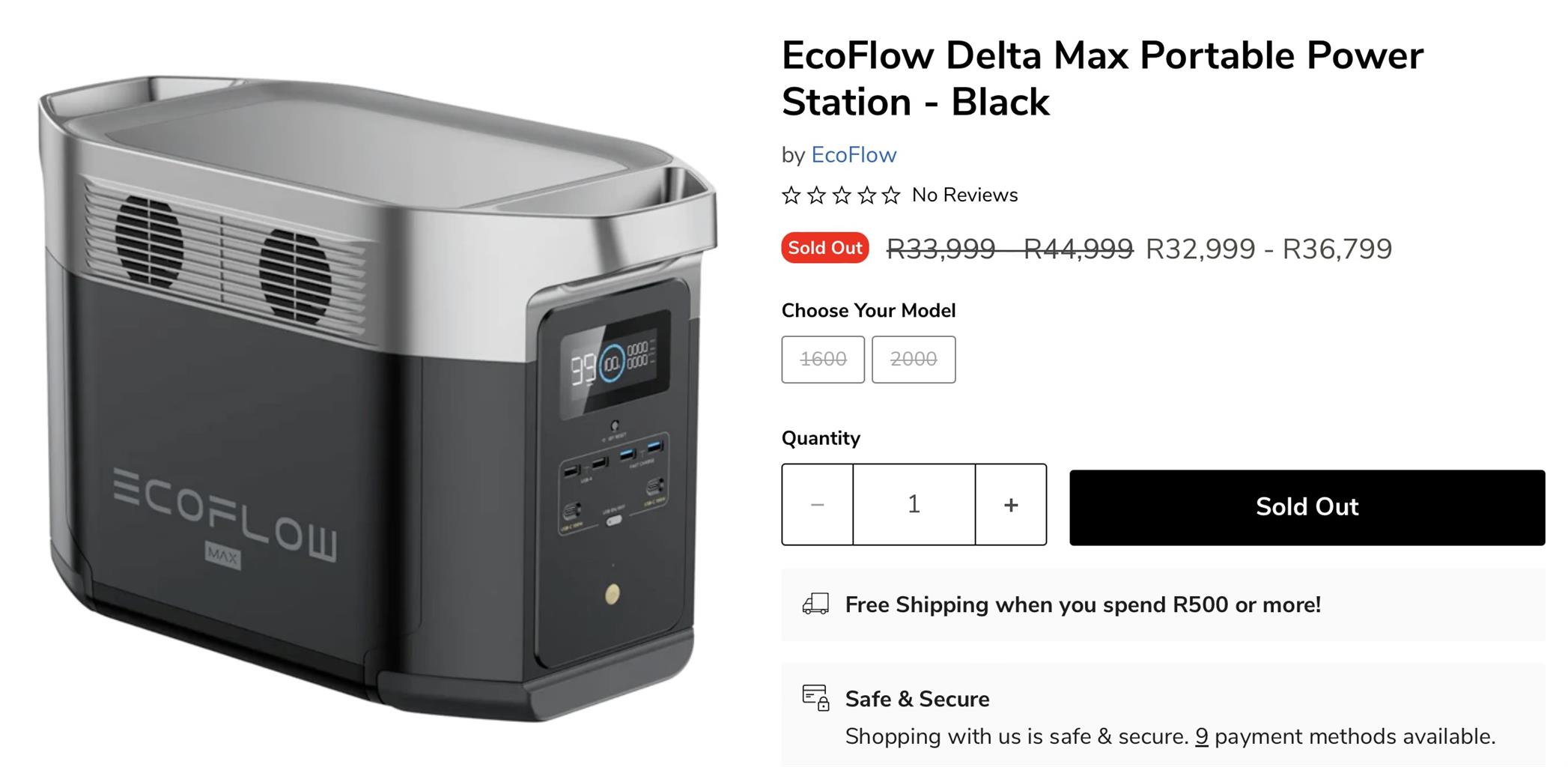Increase quantity with the plus button
The width and height of the screenshot is (1568, 767).
point(1011,505)
